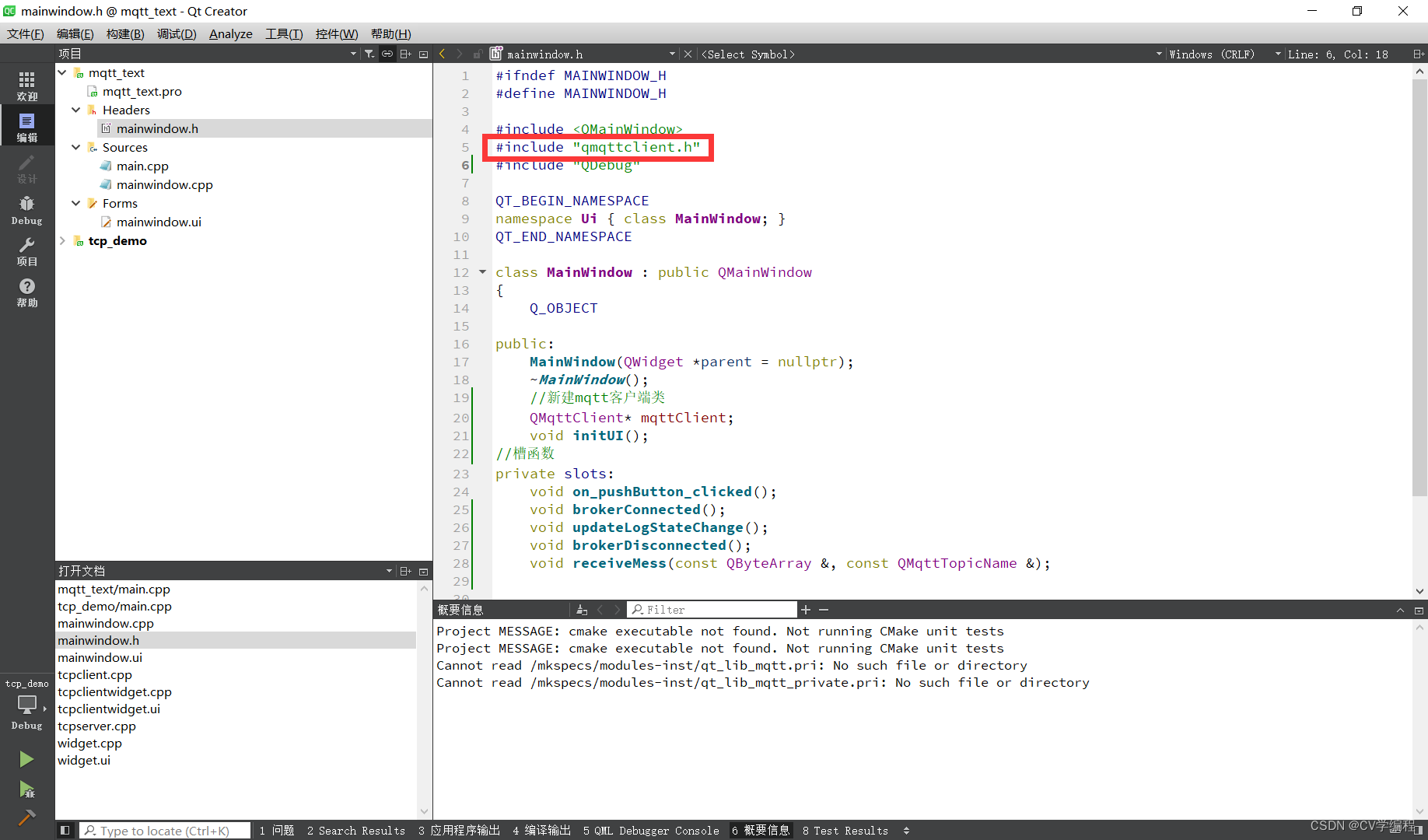Select mainwindow.ui under Forms
The height and width of the screenshot is (840, 1428).
[x=159, y=222]
